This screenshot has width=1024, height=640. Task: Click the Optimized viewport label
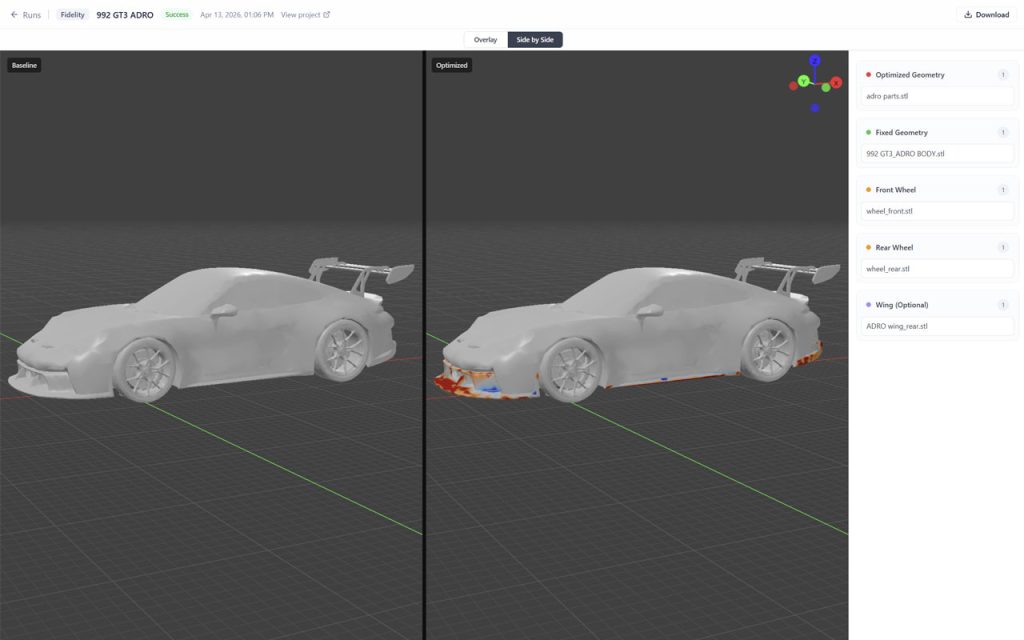[x=451, y=65]
